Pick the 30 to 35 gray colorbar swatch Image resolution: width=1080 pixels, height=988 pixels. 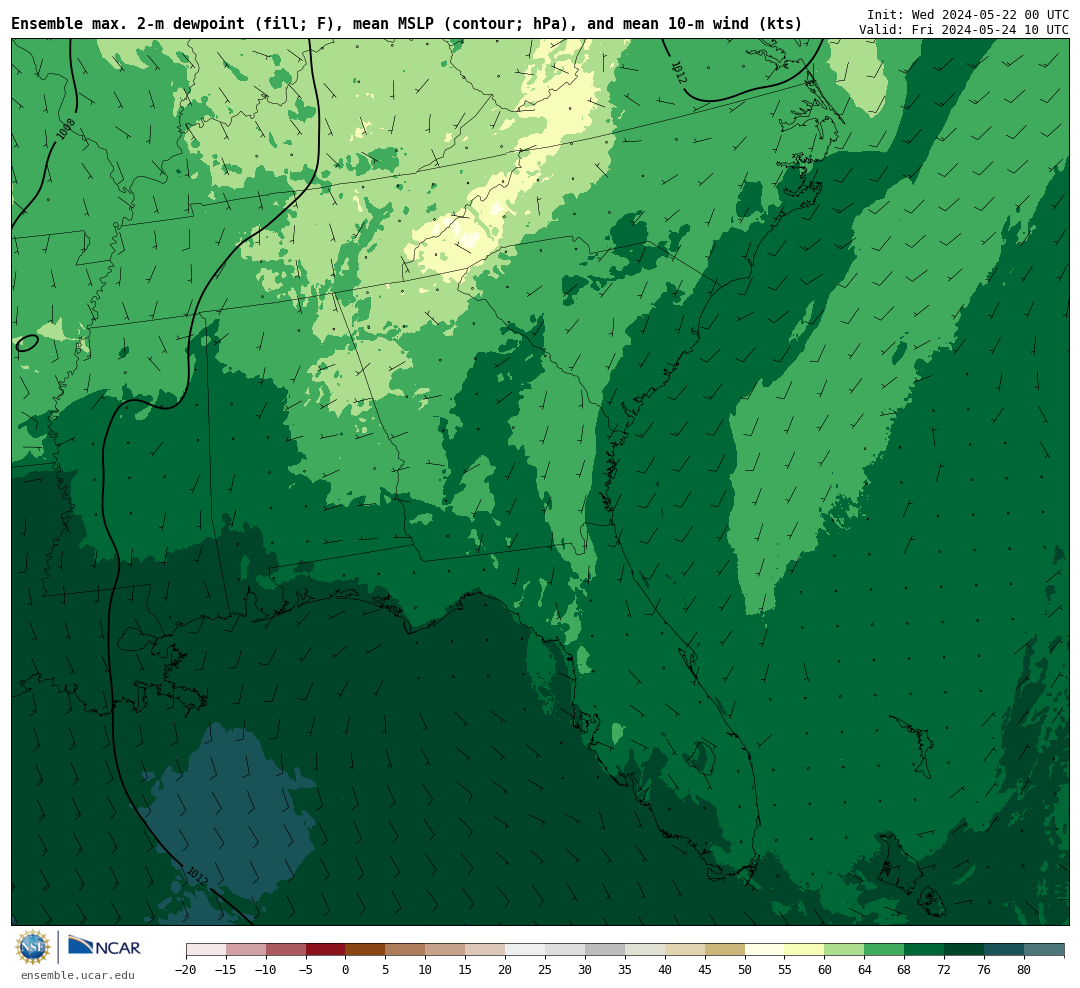605,950
